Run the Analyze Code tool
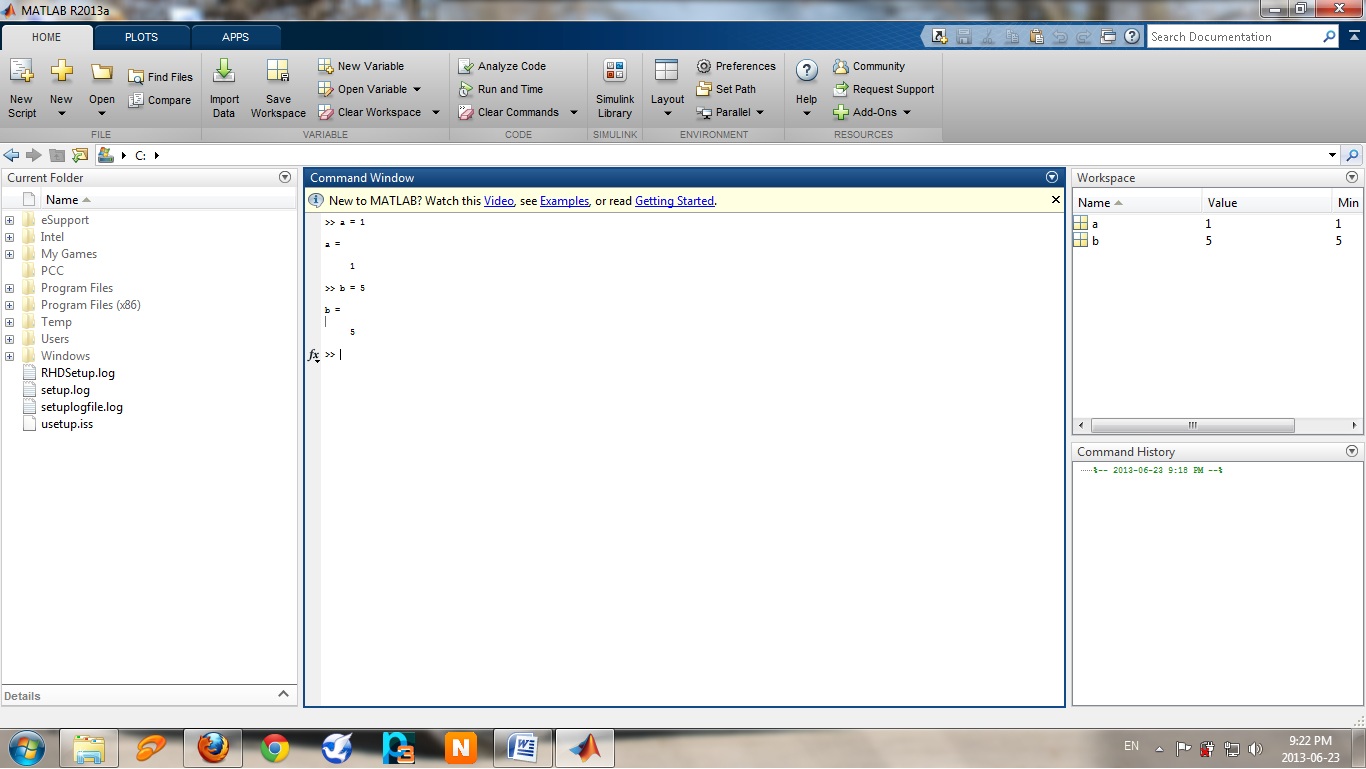Screen dimensions: 1366x769 (502, 66)
